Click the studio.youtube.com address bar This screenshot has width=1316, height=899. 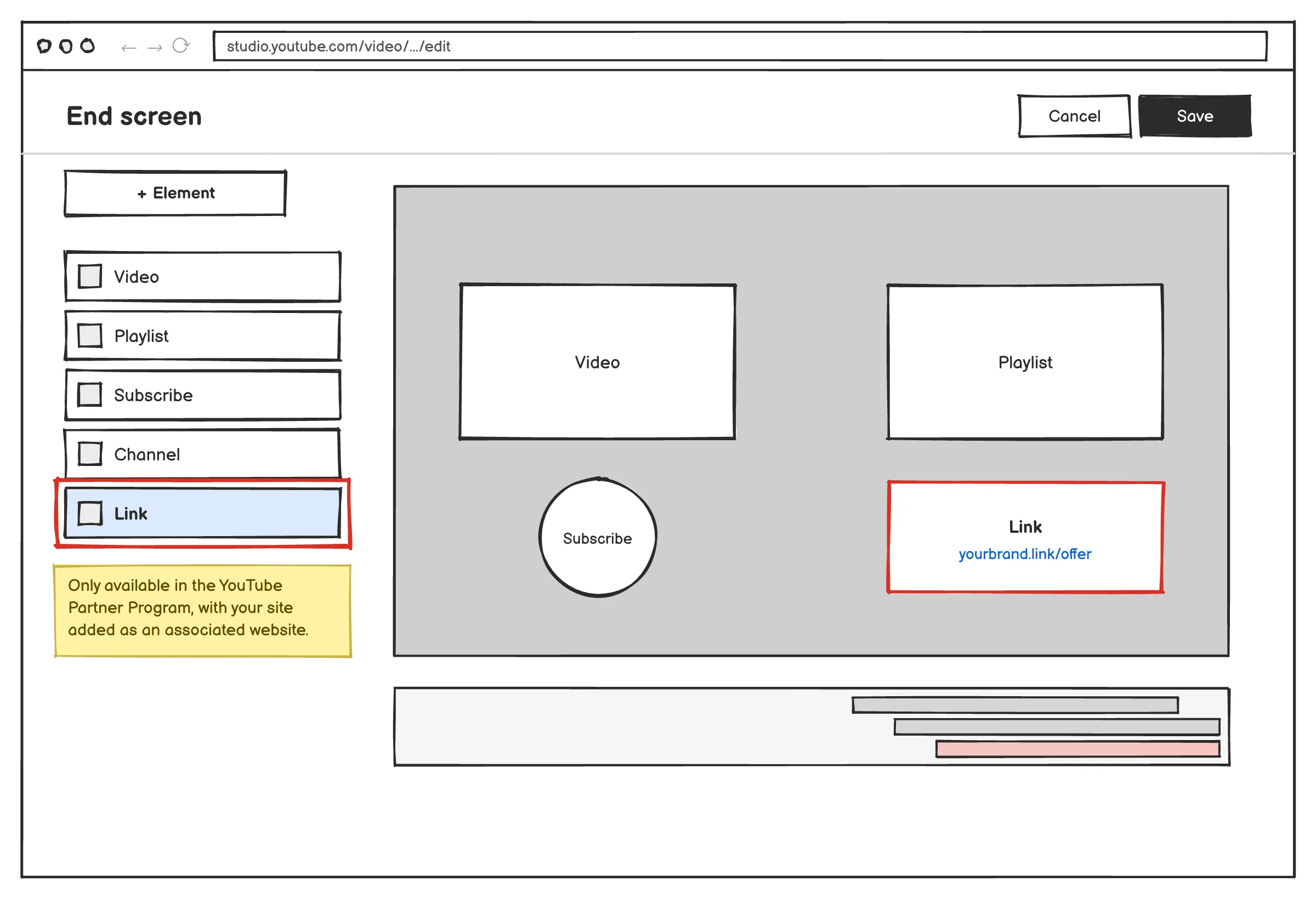(x=740, y=46)
